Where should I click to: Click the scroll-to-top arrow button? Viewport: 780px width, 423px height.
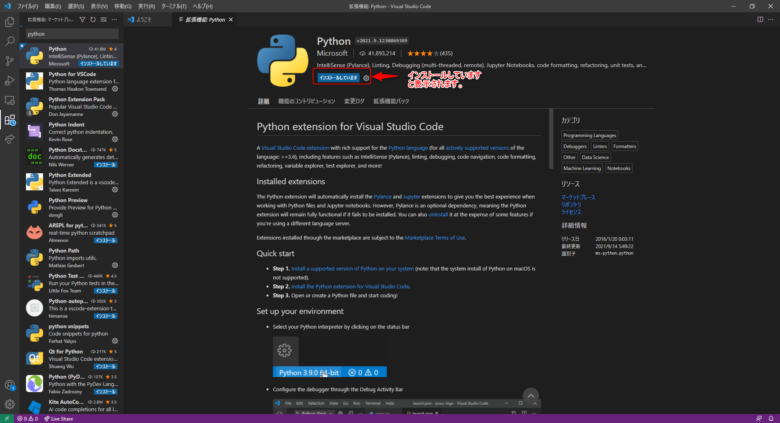[531, 396]
